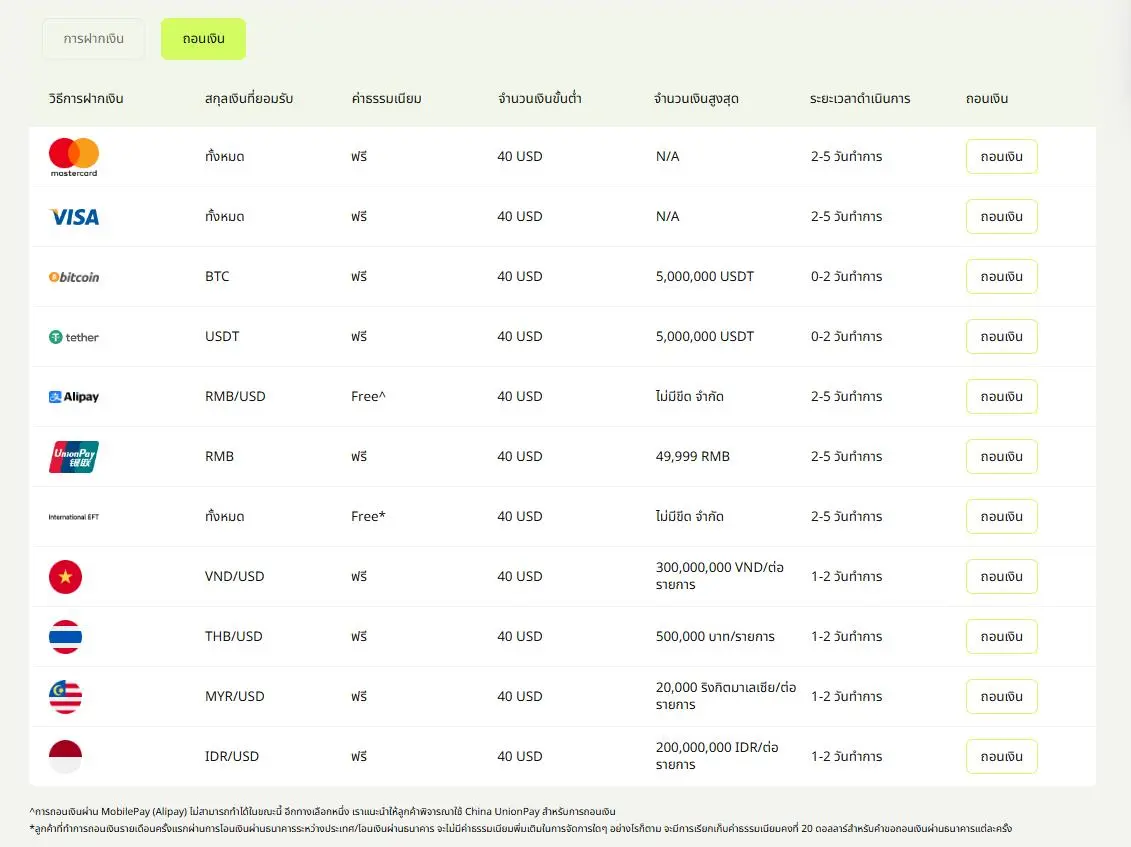This screenshot has width=1131, height=847.
Task: Click the Alipay logo
Action: (x=74, y=397)
